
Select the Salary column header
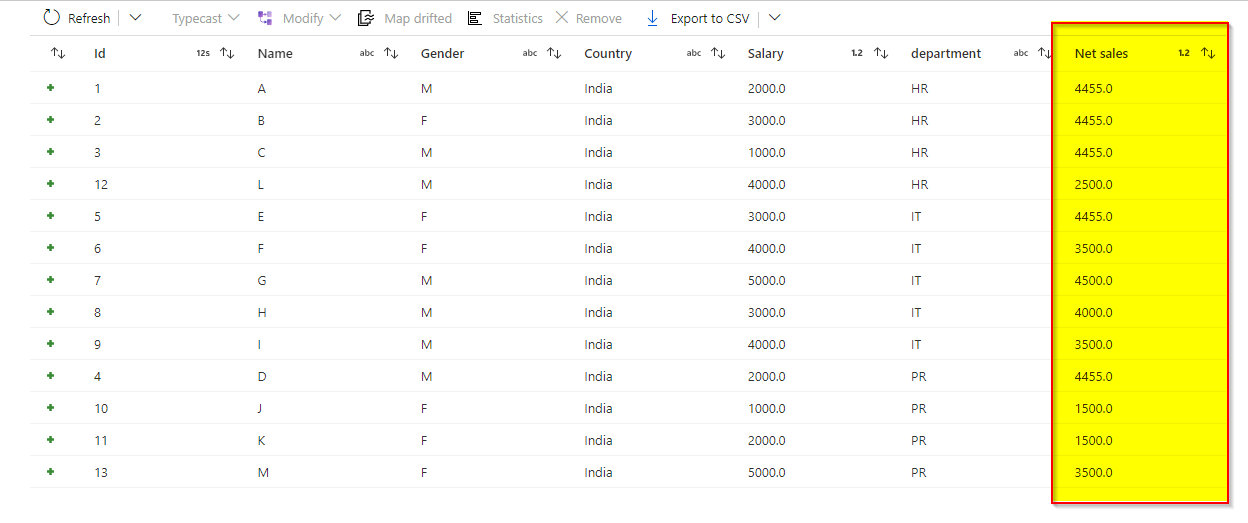pyautogui.click(x=766, y=54)
